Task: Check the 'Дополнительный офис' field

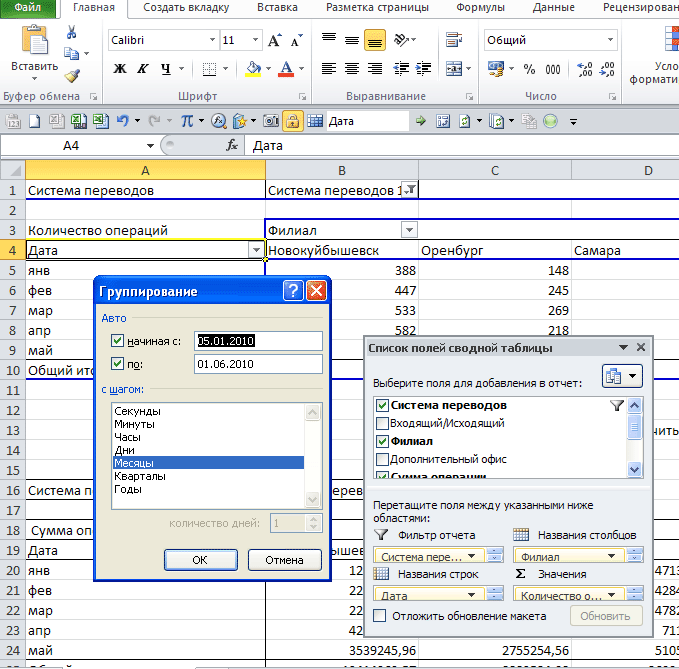Action: [382, 459]
